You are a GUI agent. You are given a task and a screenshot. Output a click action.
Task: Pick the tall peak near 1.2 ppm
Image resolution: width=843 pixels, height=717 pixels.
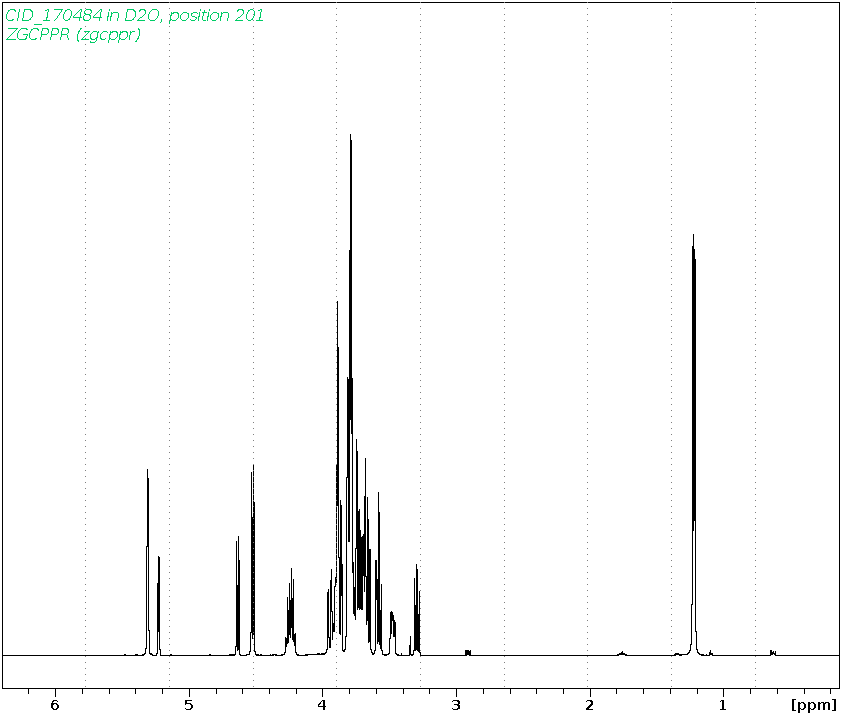[694, 445]
